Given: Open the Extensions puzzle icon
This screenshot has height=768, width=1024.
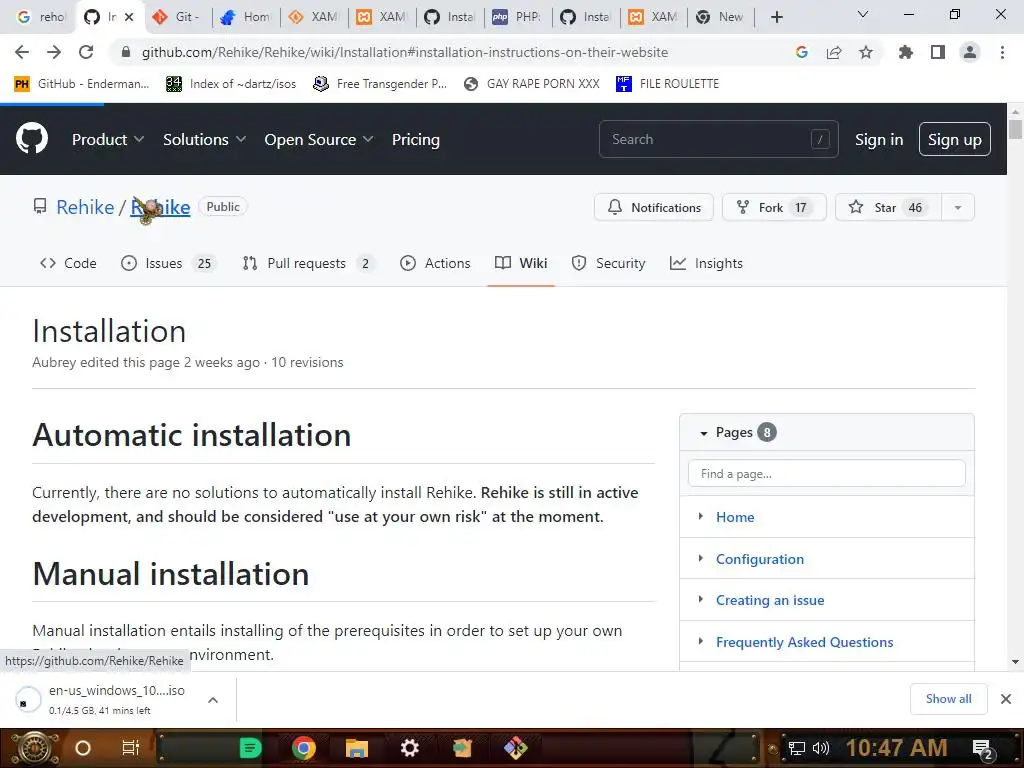Looking at the screenshot, I should point(906,52).
